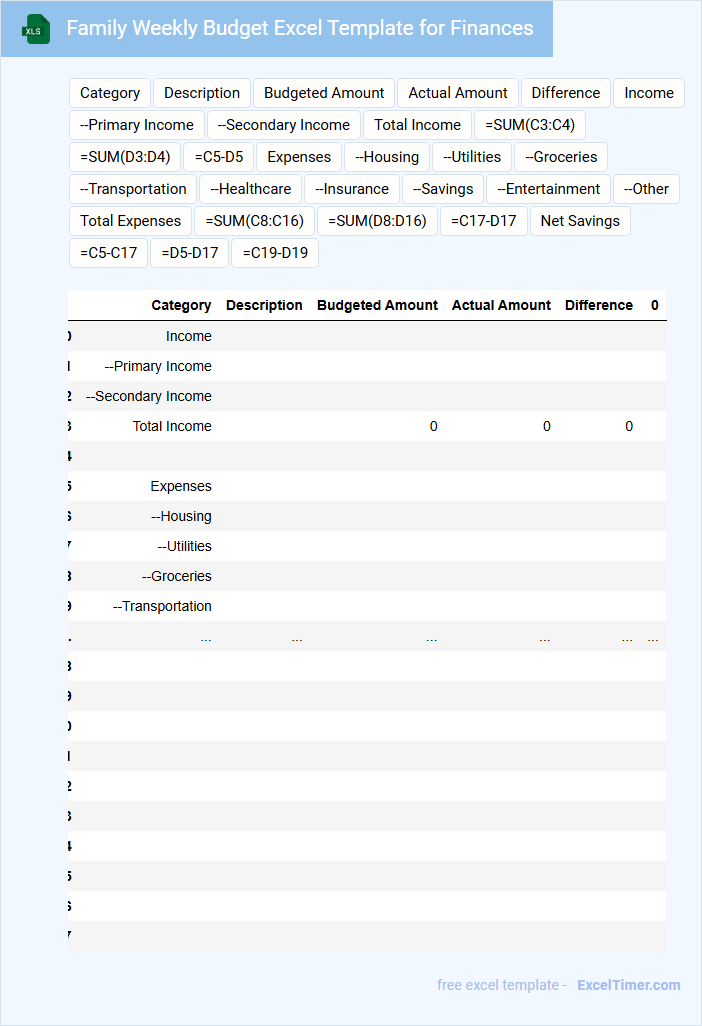The height and width of the screenshot is (1026, 702).
Task: Select the Net Savings tag
Action: click(580, 221)
